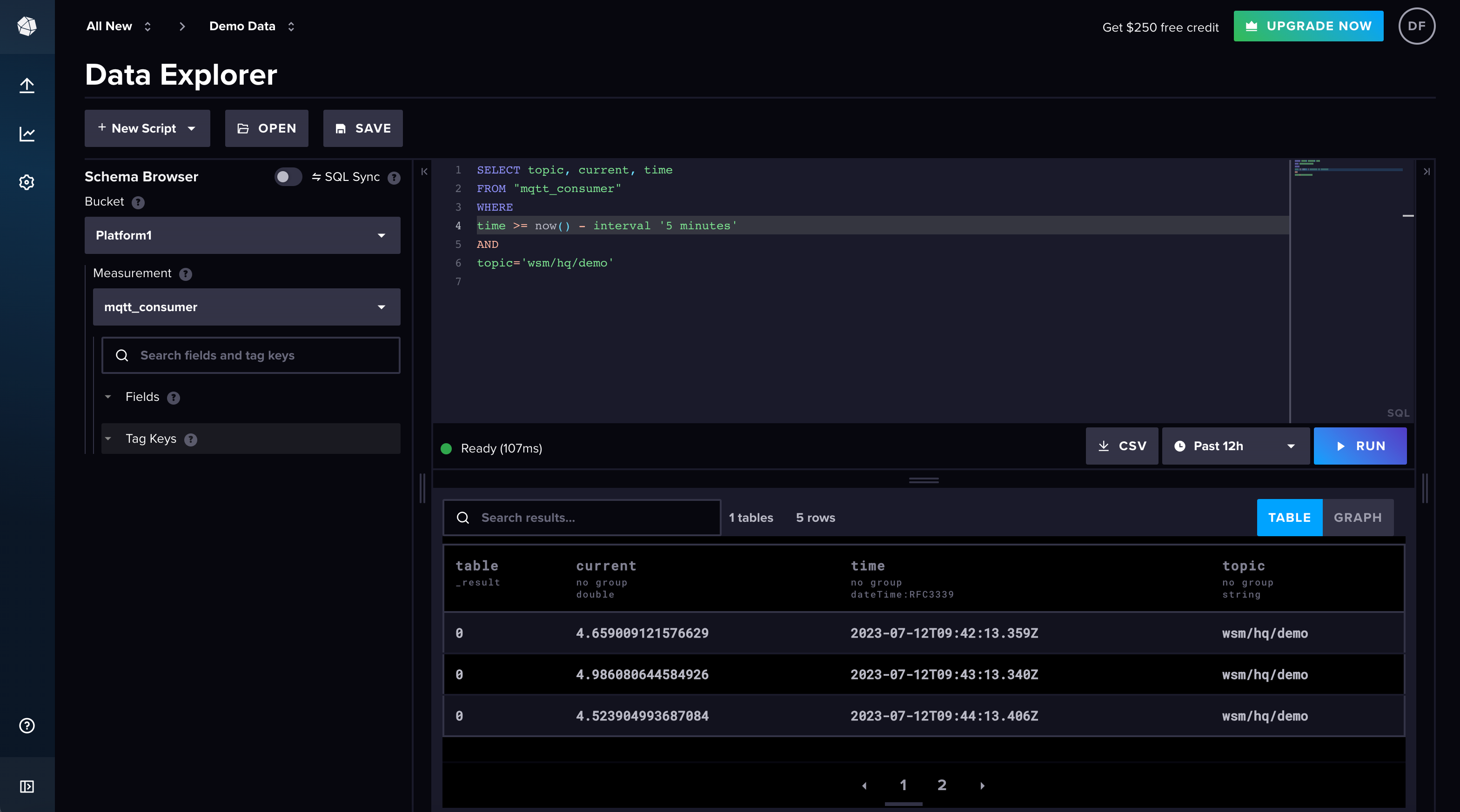Open the Data Explorer graph icon in sidebar
The width and height of the screenshot is (1460, 812).
[27, 134]
